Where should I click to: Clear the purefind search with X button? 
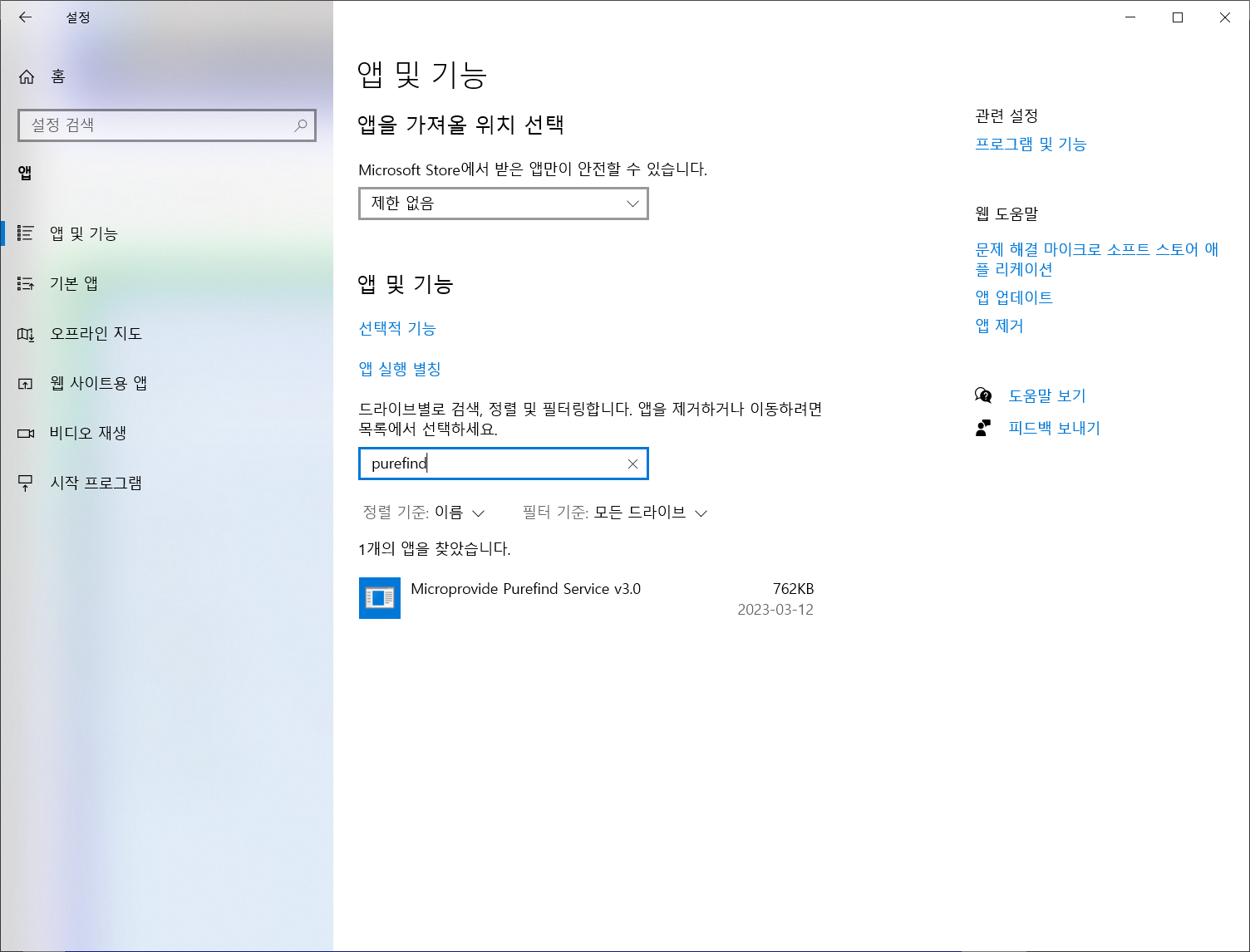click(x=632, y=464)
